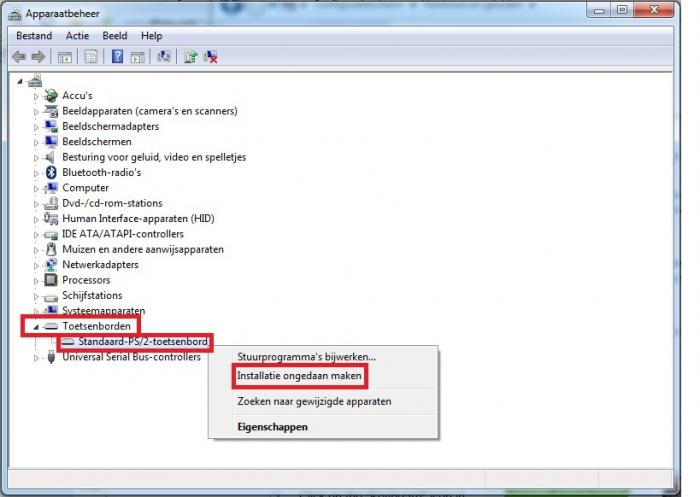This screenshot has width=700, height=497.
Task: Expand the Processors category
Action: click(36, 281)
